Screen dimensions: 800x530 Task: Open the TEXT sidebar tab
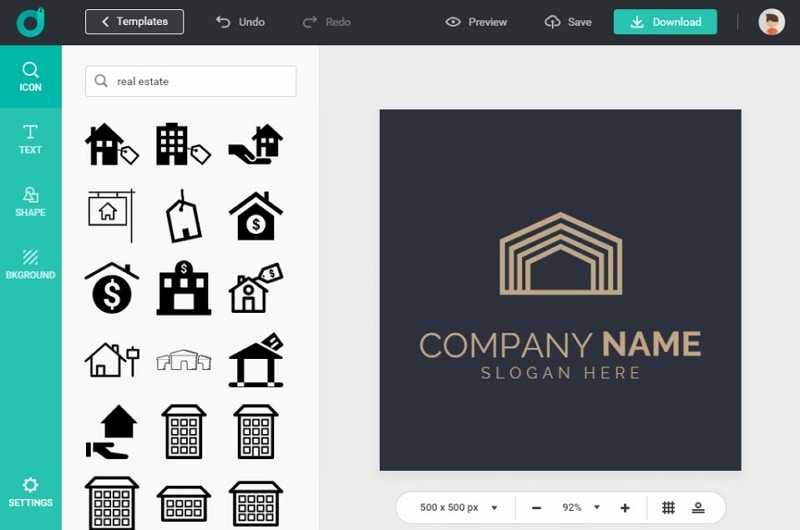point(31,139)
